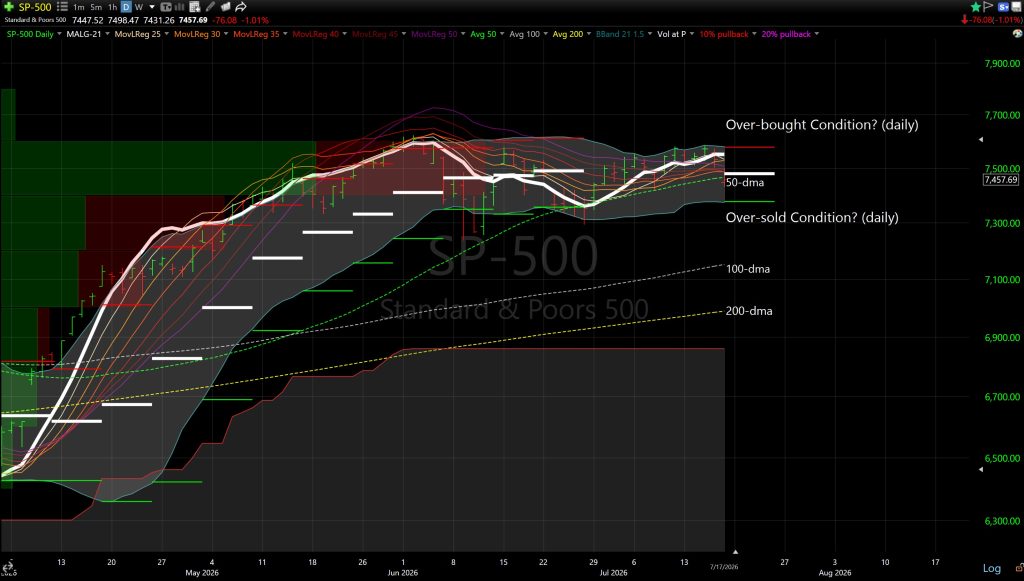
Task: Click the save disk icon
Action: point(1016,7)
